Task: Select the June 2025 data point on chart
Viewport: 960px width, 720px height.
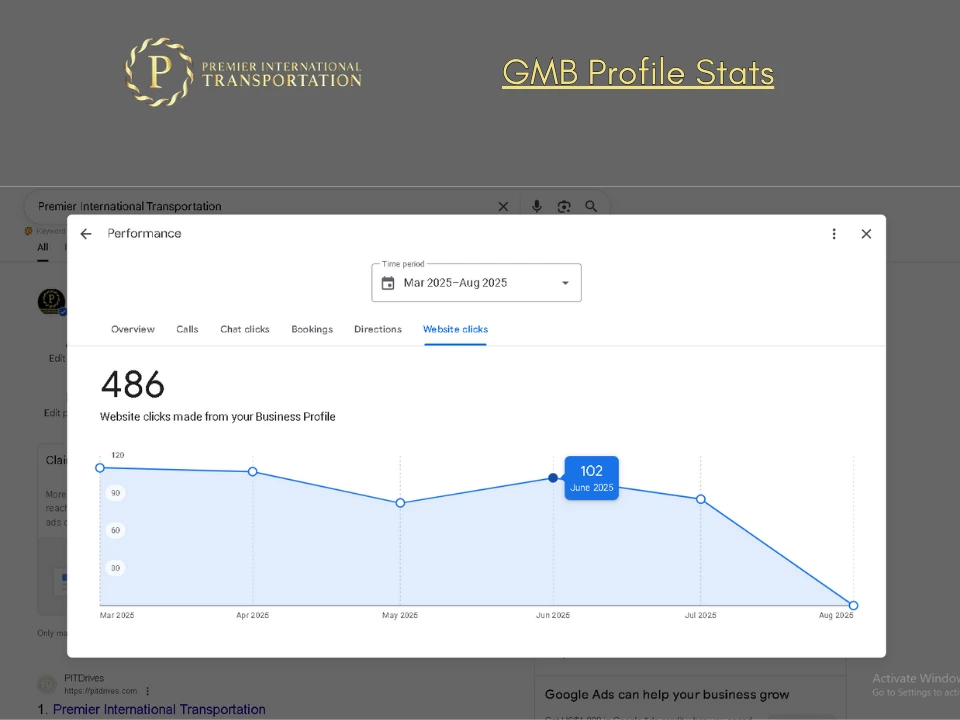Action: (553, 478)
